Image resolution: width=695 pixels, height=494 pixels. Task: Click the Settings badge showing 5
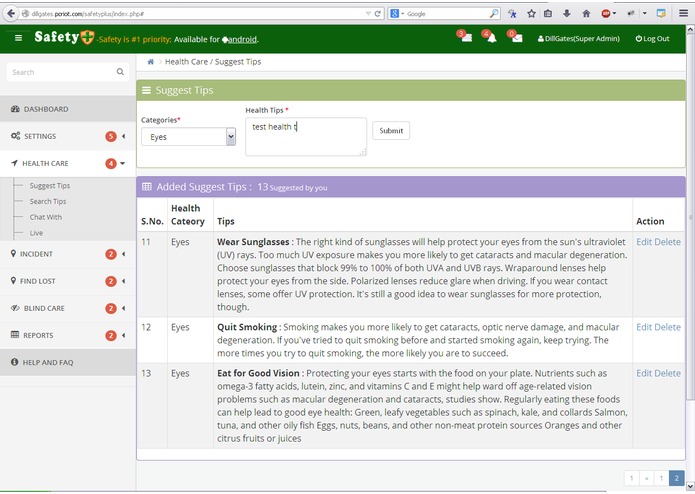pyautogui.click(x=111, y=136)
